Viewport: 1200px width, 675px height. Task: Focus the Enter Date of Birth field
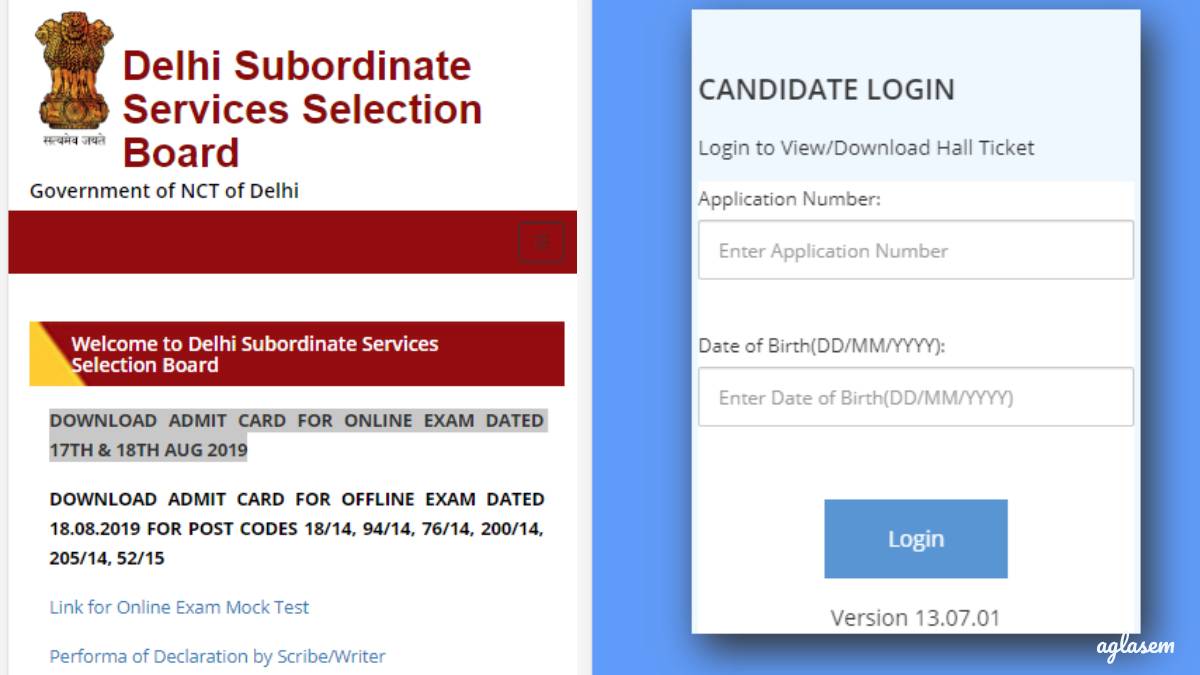[x=915, y=397]
